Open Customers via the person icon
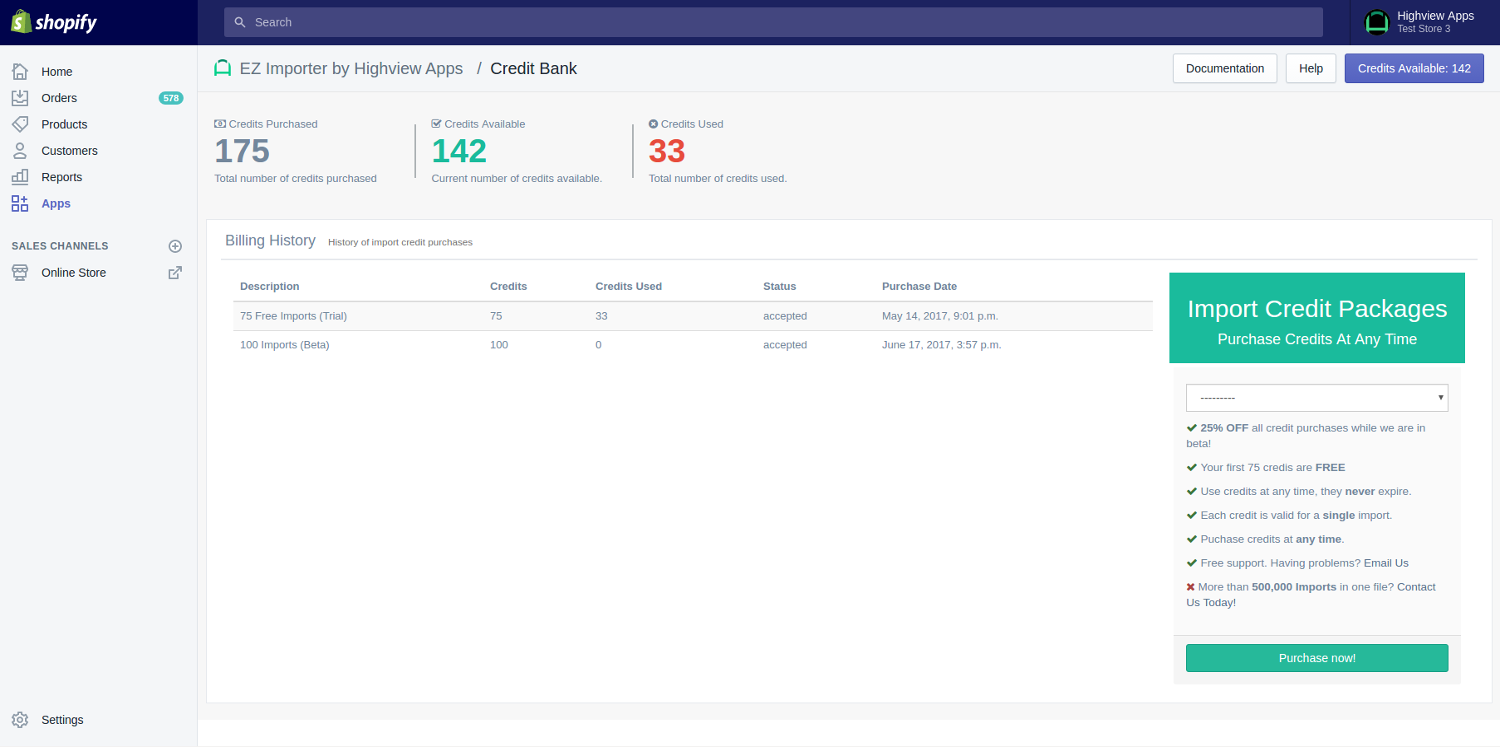This screenshot has width=1500, height=747. point(21,150)
